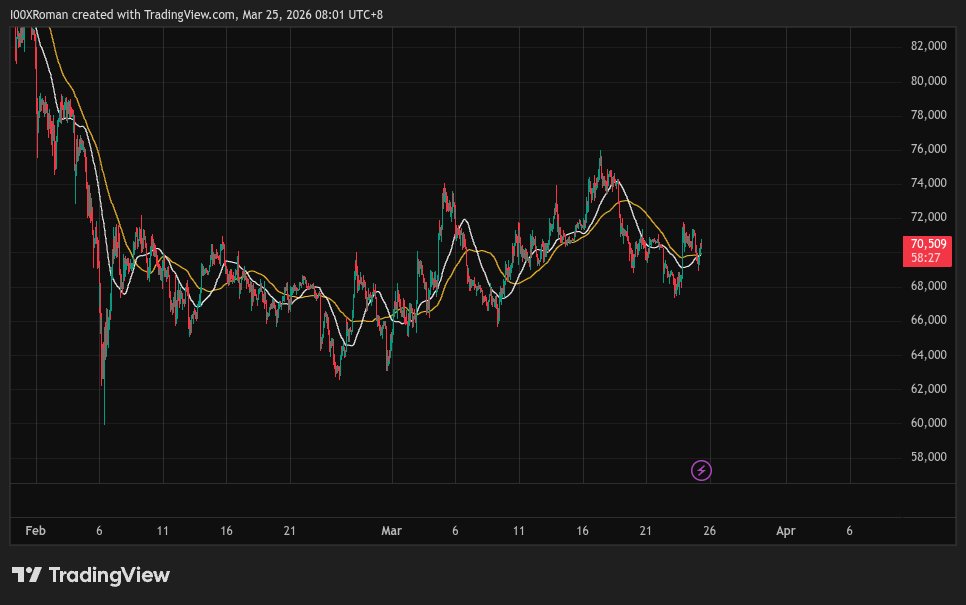Click the purple lightning bolt icon
This screenshot has height=605, width=966.
(x=702, y=470)
